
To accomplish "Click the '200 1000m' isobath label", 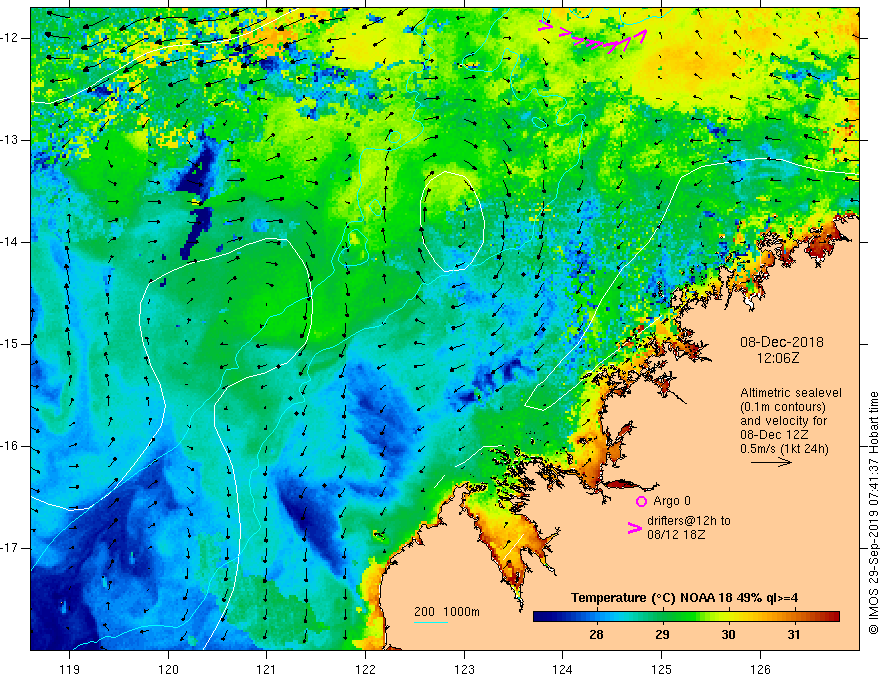I will [447, 612].
